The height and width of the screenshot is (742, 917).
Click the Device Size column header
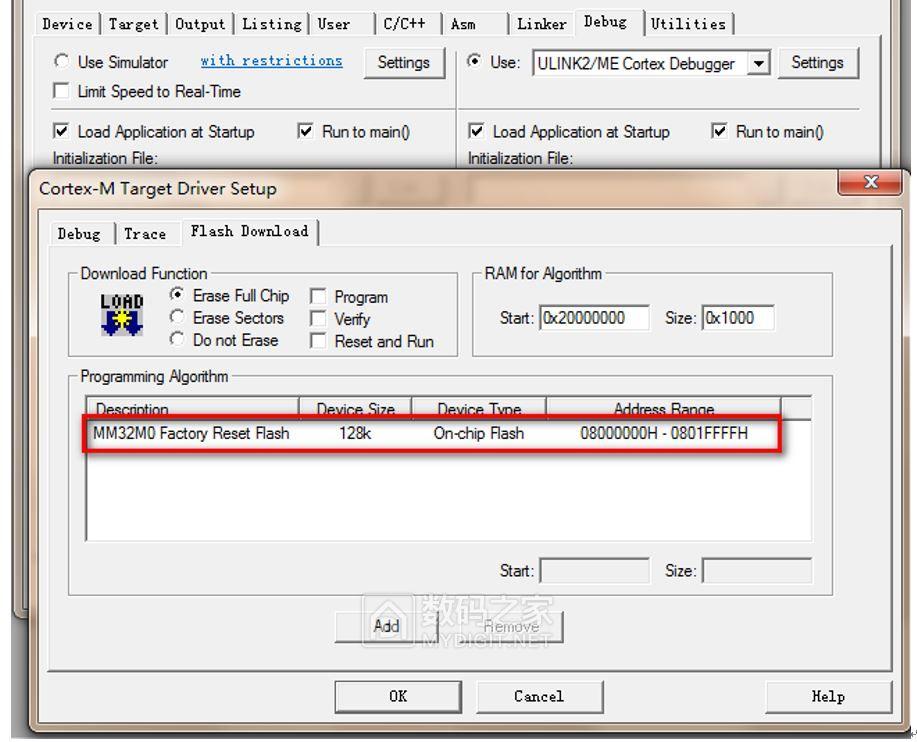(x=356, y=408)
